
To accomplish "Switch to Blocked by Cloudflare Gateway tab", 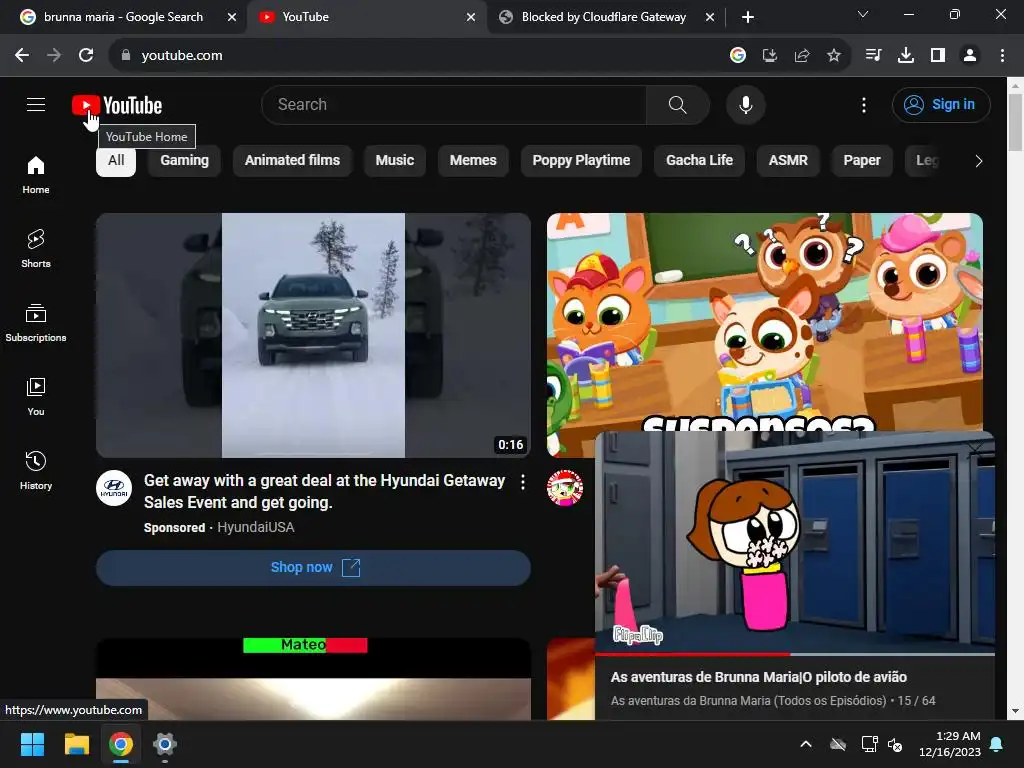I will coord(604,17).
